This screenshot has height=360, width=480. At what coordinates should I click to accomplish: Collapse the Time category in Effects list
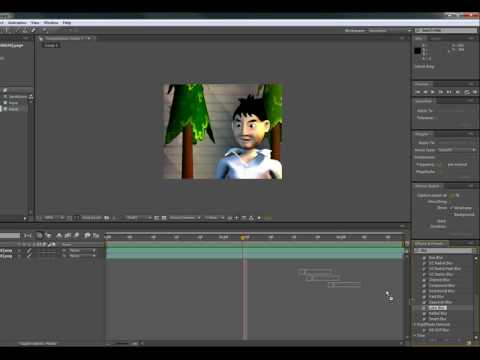[x=415, y=335]
